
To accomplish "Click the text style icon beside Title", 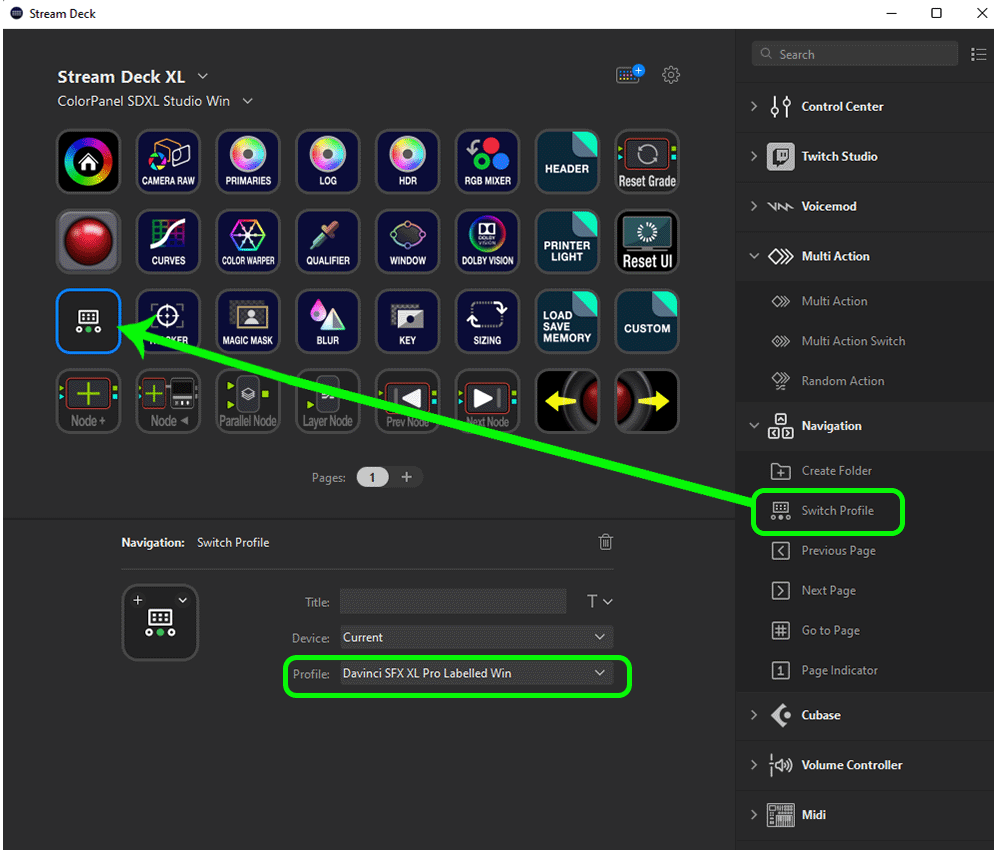I will pyautogui.click(x=598, y=601).
